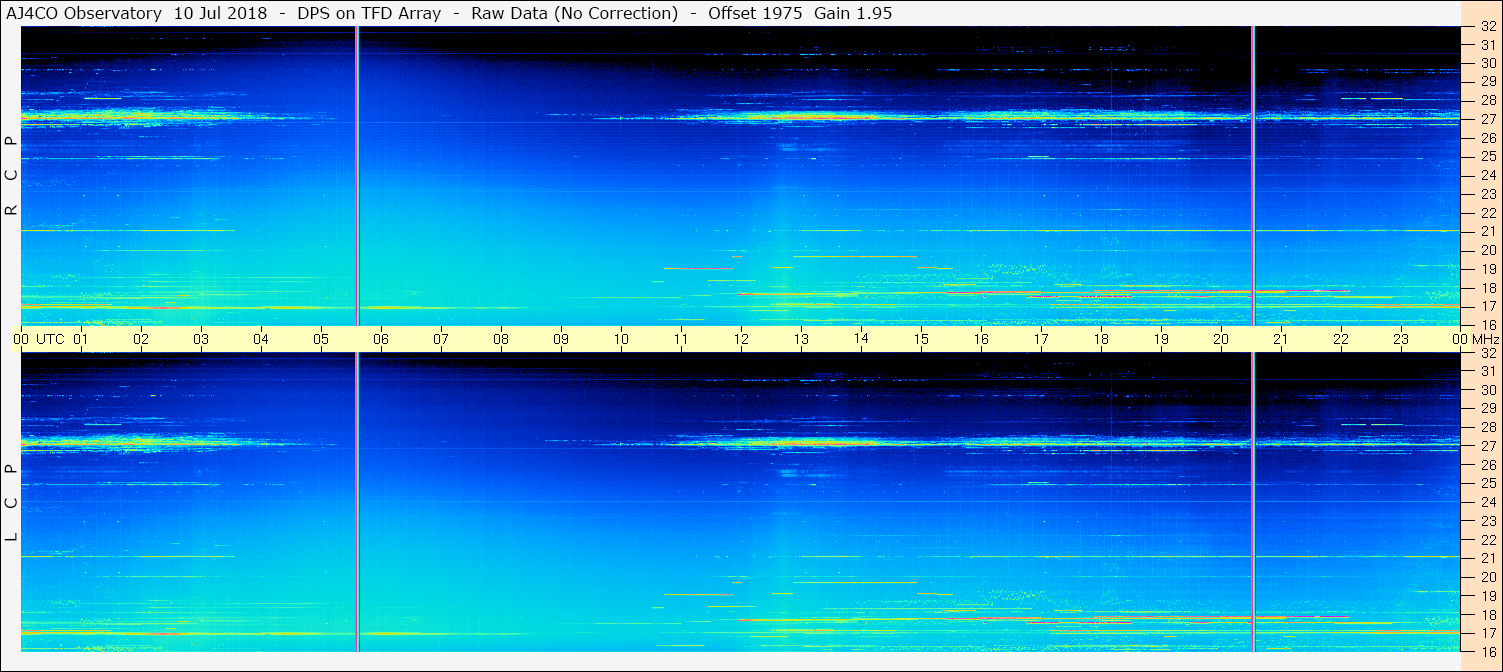Click the 27 MHz label in LCP panel
Image resolution: width=1503 pixels, height=672 pixels.
1488,446
